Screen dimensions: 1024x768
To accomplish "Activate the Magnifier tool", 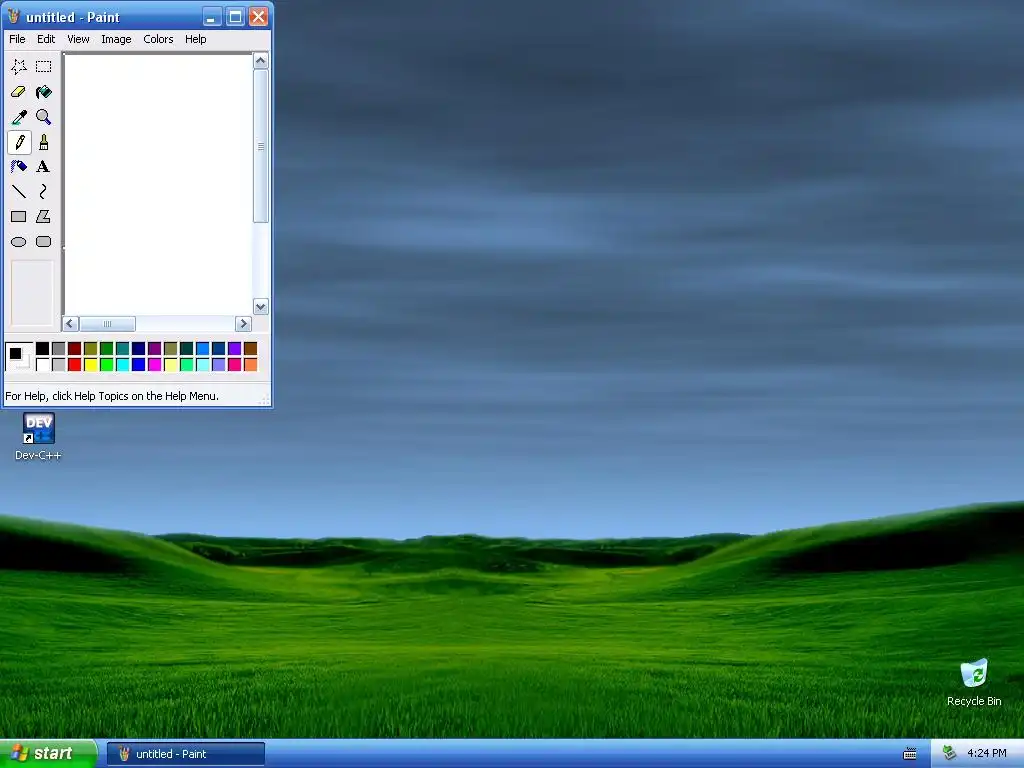I will tap(44, 117).
